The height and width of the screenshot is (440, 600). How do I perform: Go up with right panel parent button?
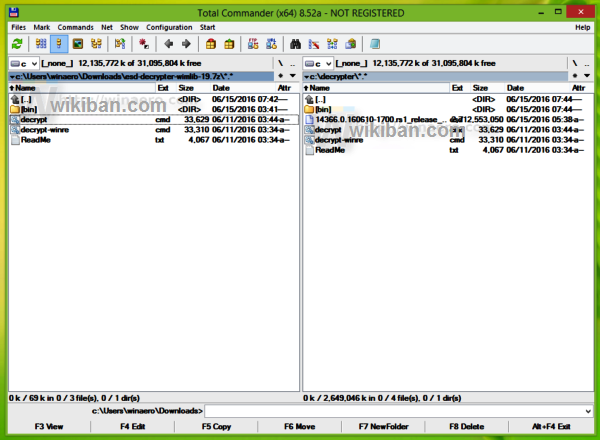[587, 64]
